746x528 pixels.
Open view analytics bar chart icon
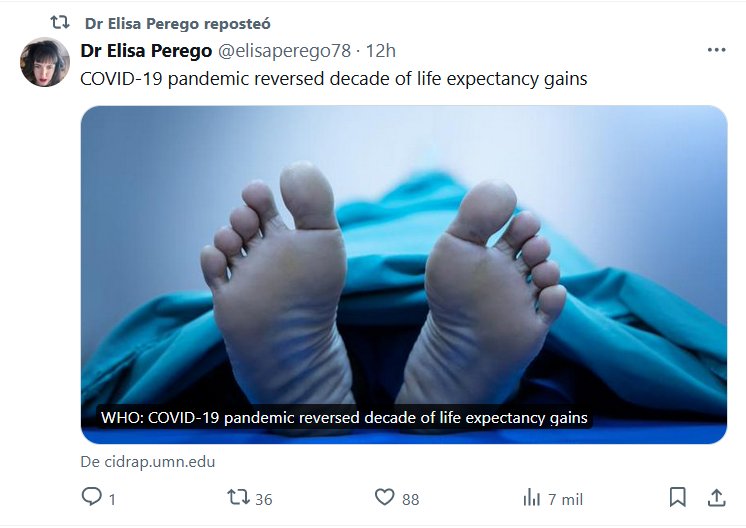pyautogui.click(x=531, y=498)
